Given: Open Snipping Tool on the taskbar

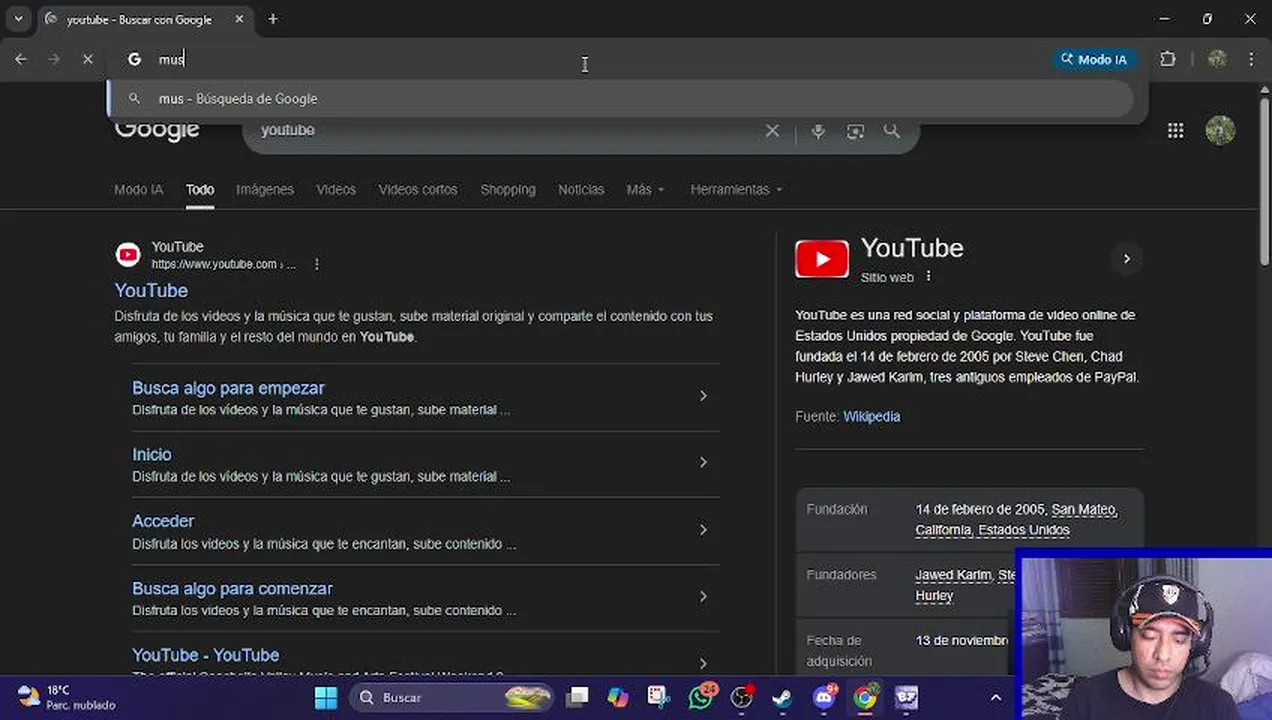Looking at the screenshot, I should pos(658,697).
